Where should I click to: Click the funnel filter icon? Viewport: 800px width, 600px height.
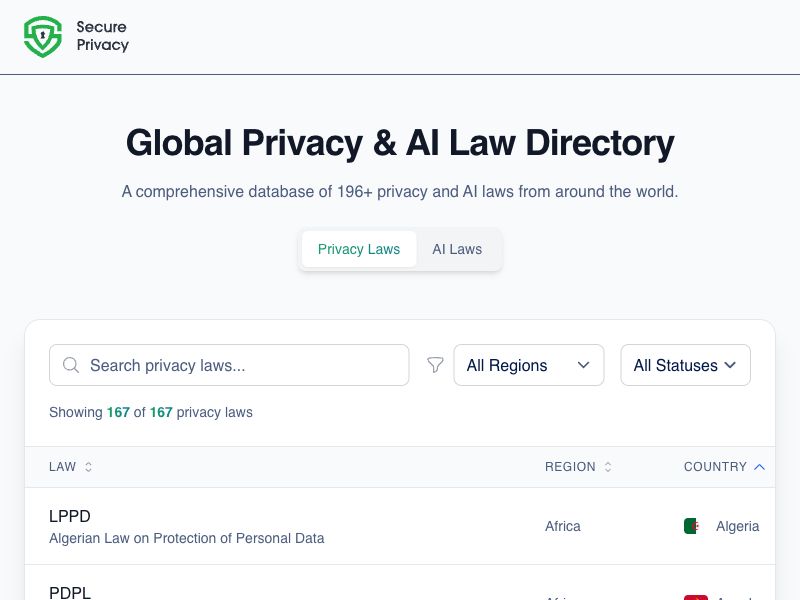435,365
